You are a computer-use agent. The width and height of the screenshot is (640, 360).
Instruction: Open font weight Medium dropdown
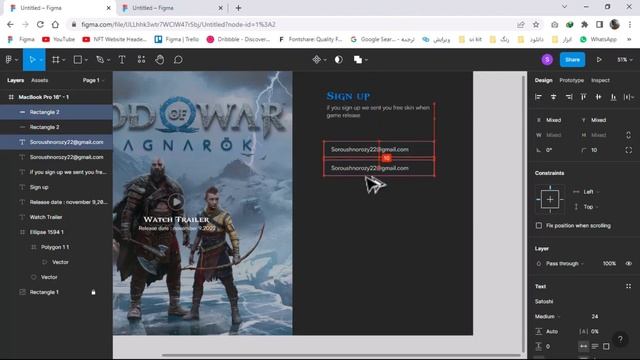coord(547,316)
